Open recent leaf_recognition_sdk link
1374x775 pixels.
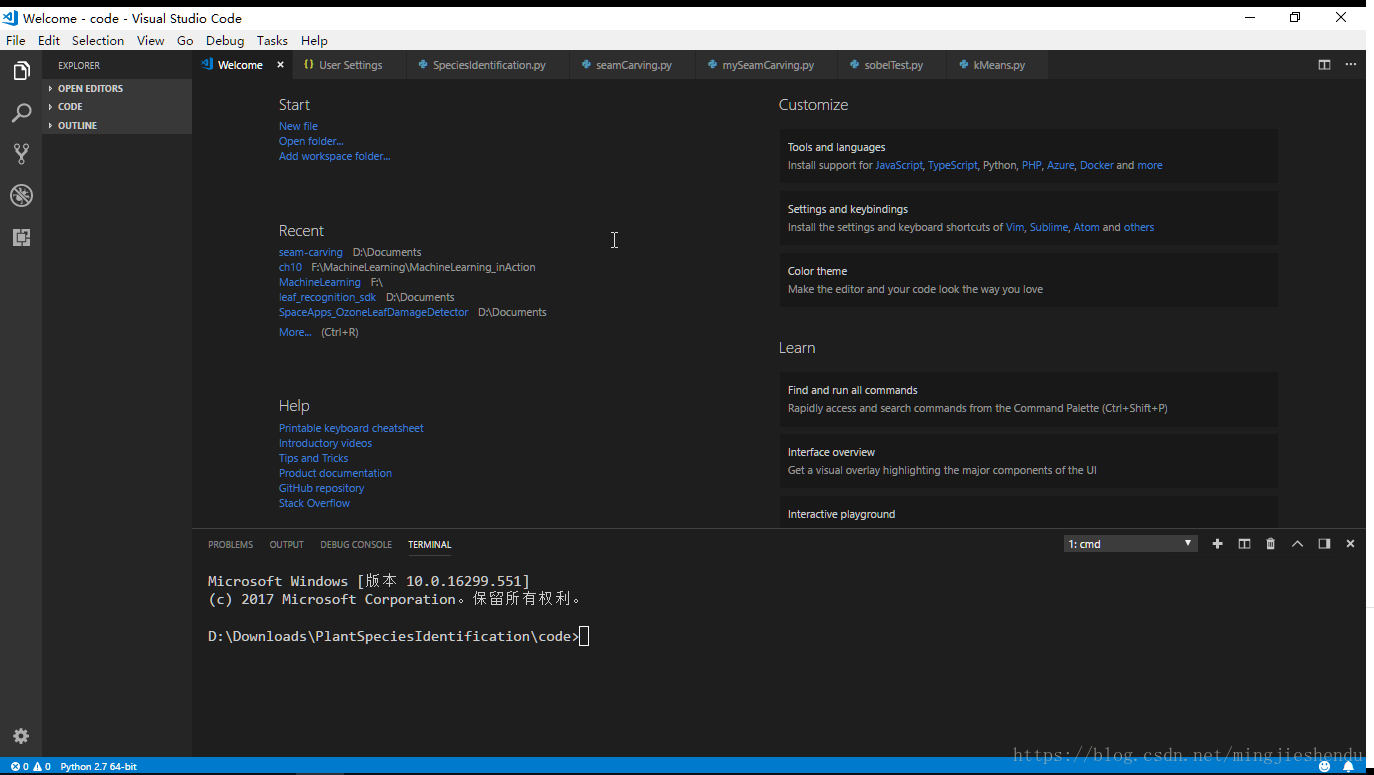[x=327, y=297]
